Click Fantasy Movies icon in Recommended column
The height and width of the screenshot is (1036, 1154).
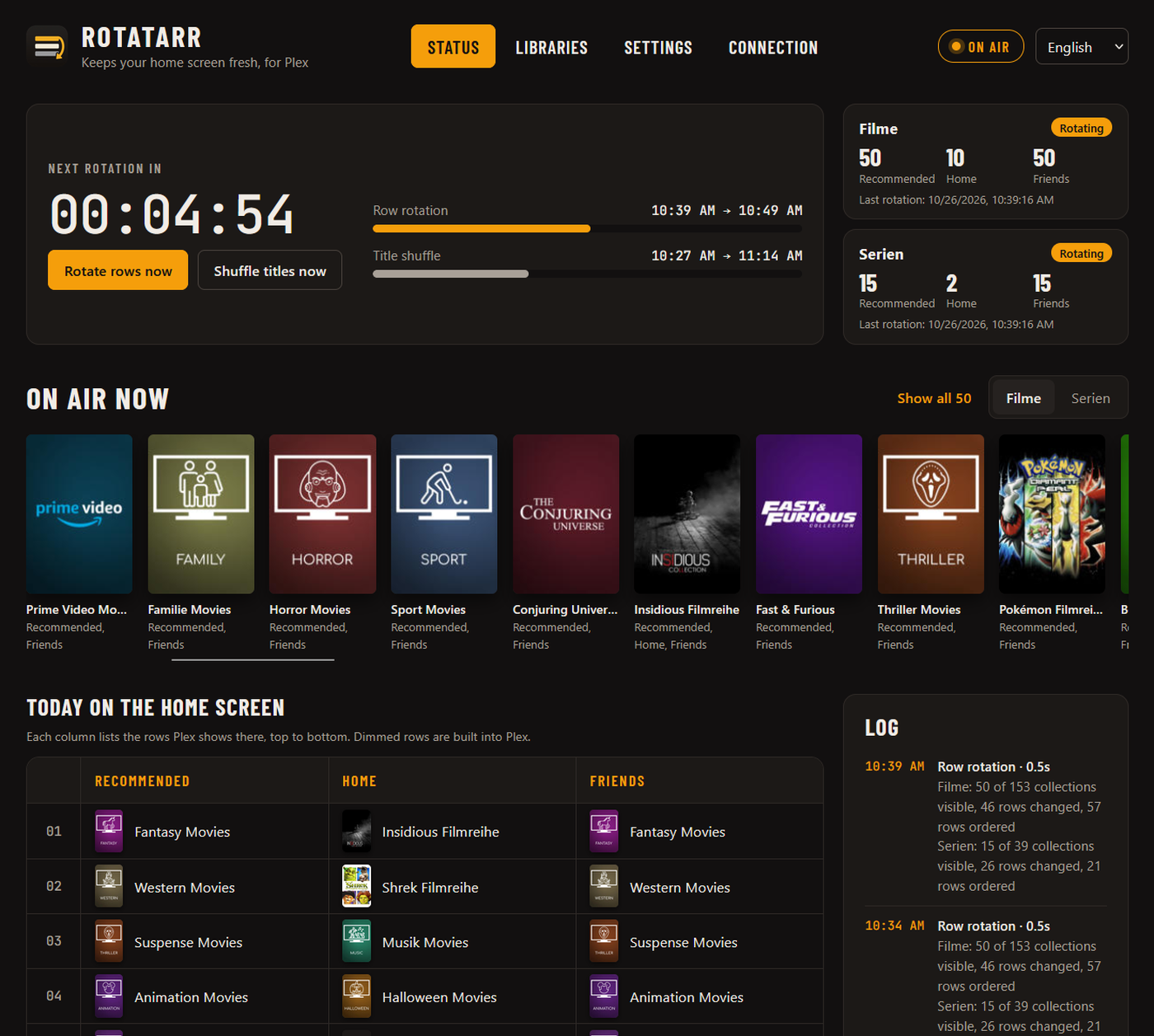(109, 832)
